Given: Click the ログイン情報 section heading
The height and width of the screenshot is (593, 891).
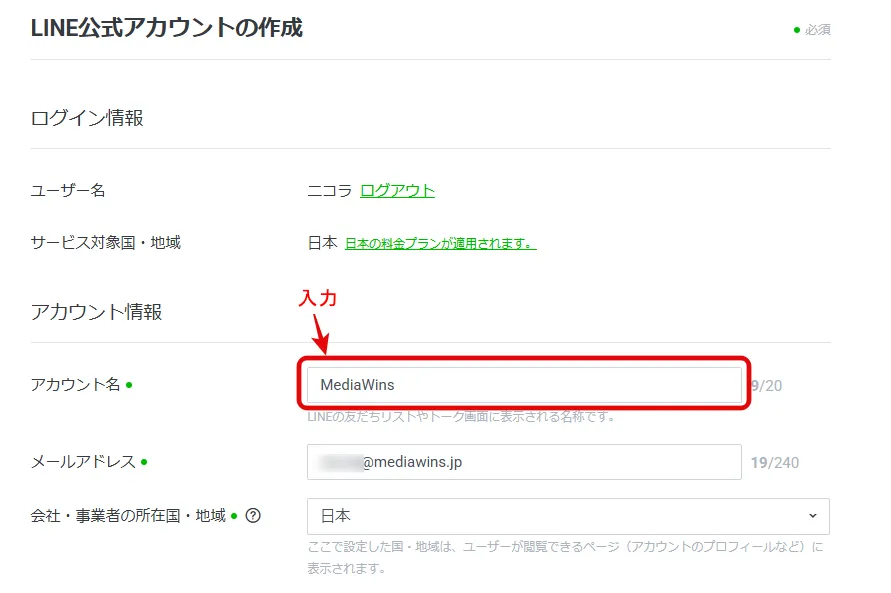Looking at the screenshot, I should [87, 118].
